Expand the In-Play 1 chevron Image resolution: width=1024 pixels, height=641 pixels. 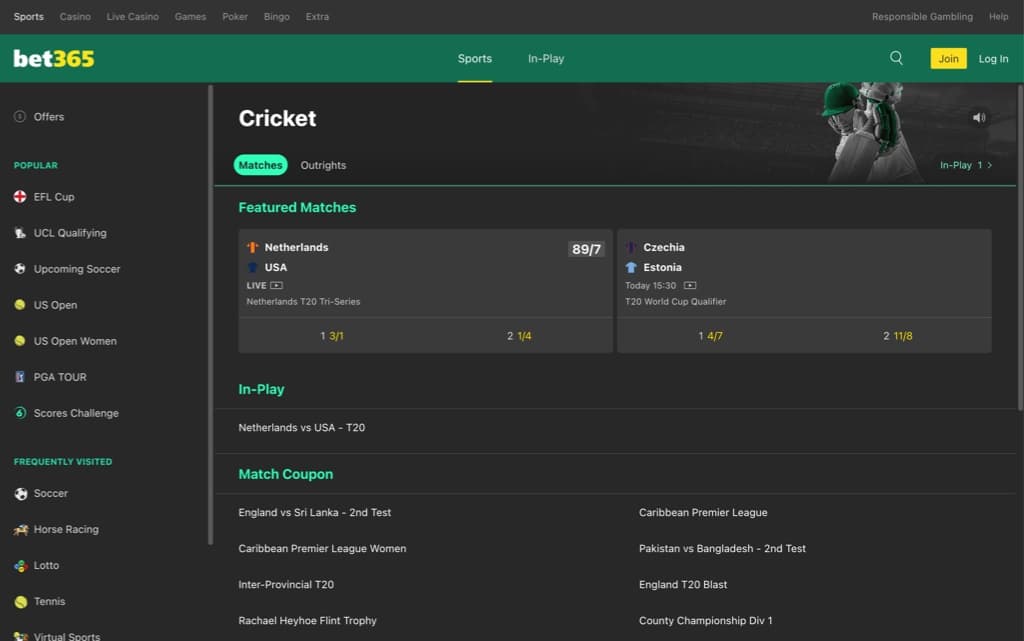pos(990,165)
